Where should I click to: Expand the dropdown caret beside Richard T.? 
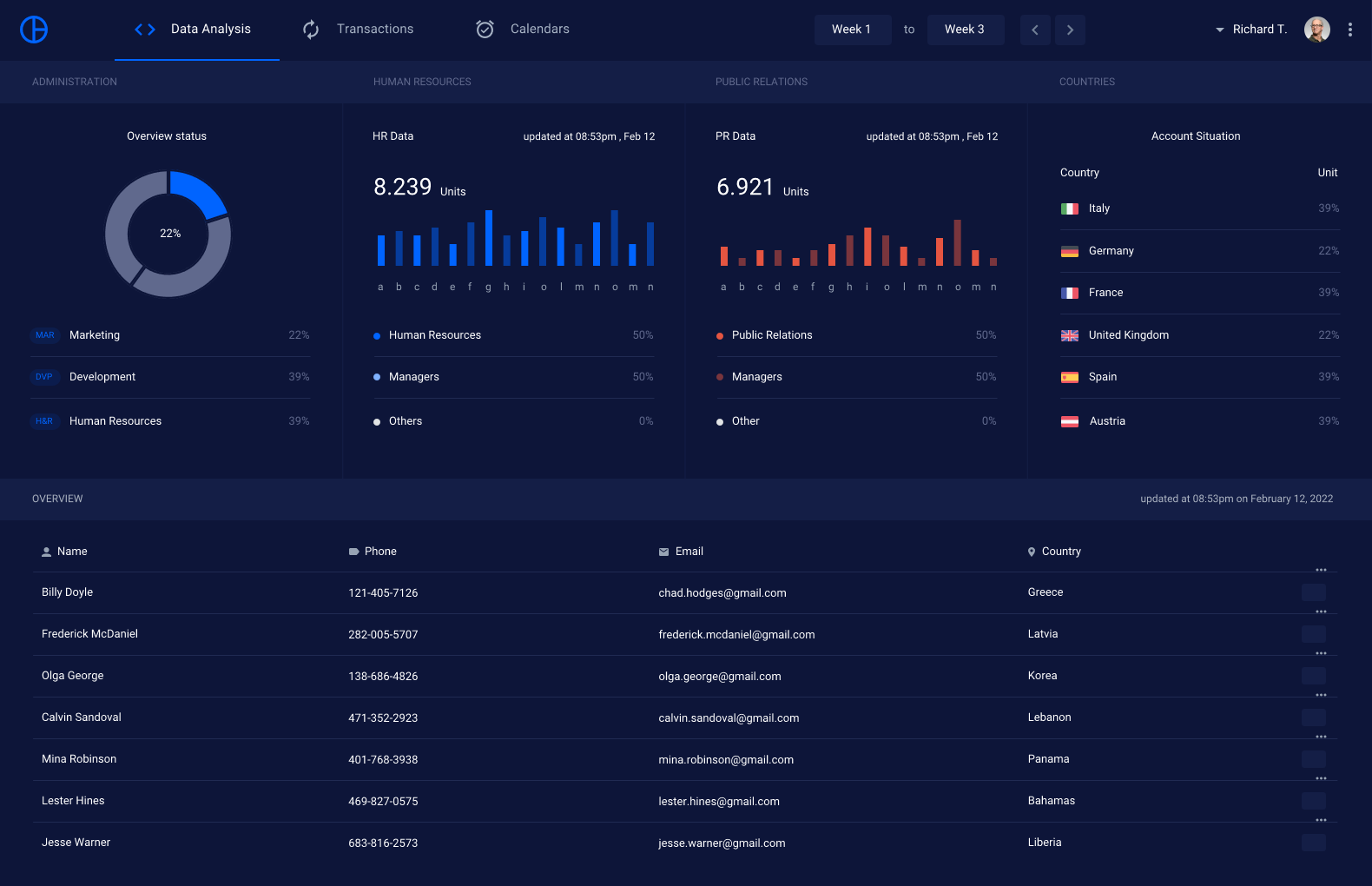(x=1219, y=30)
